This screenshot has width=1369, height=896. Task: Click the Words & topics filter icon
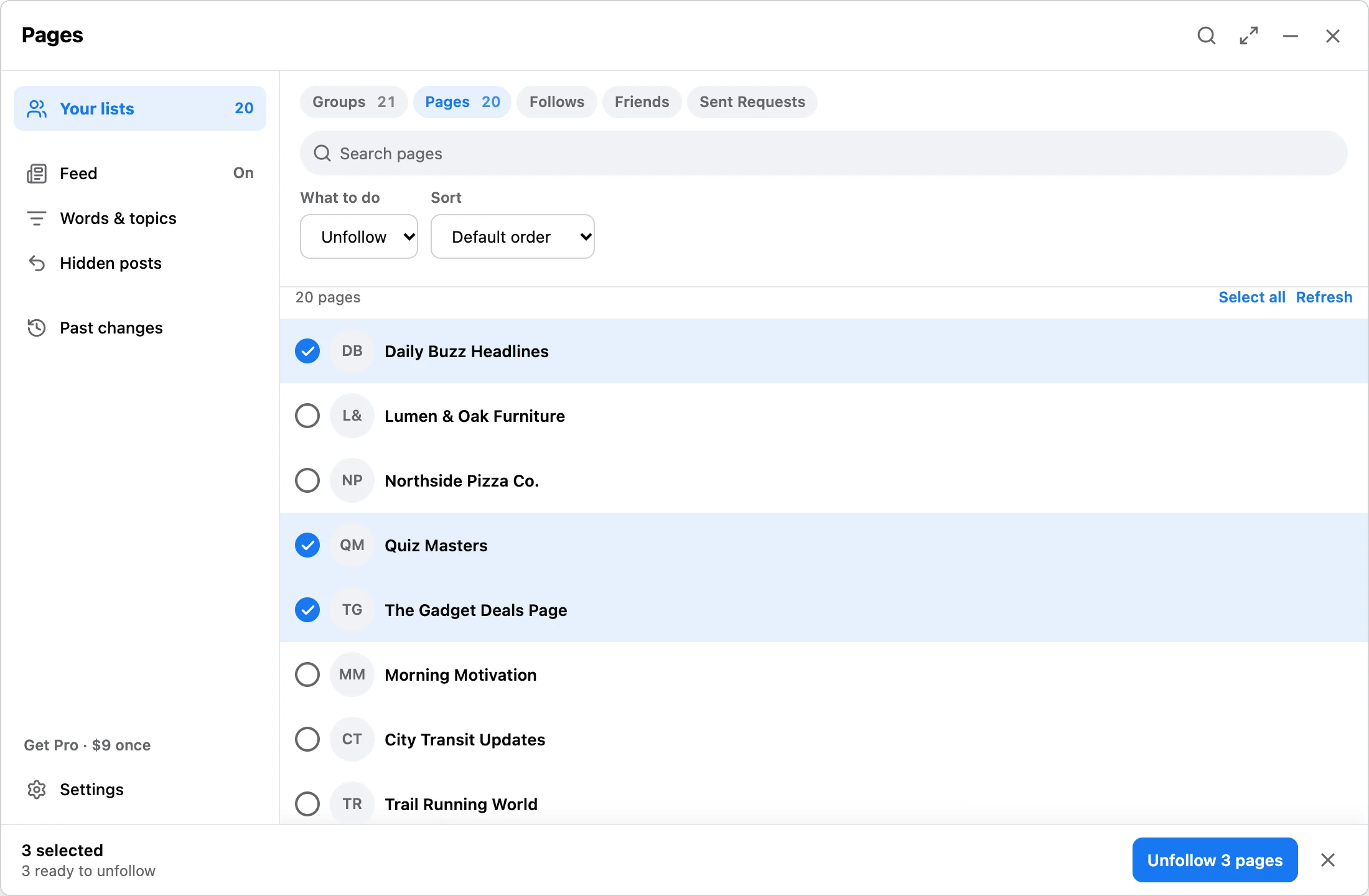point(37,218)
